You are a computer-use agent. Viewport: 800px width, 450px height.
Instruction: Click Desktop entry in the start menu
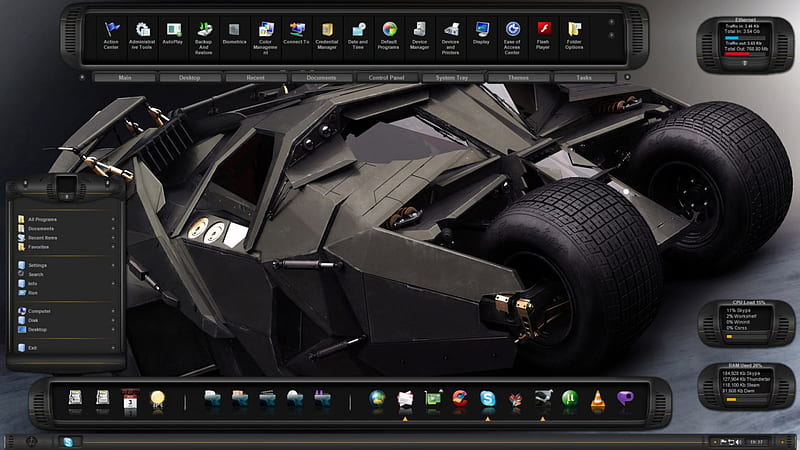coord(66,330)
